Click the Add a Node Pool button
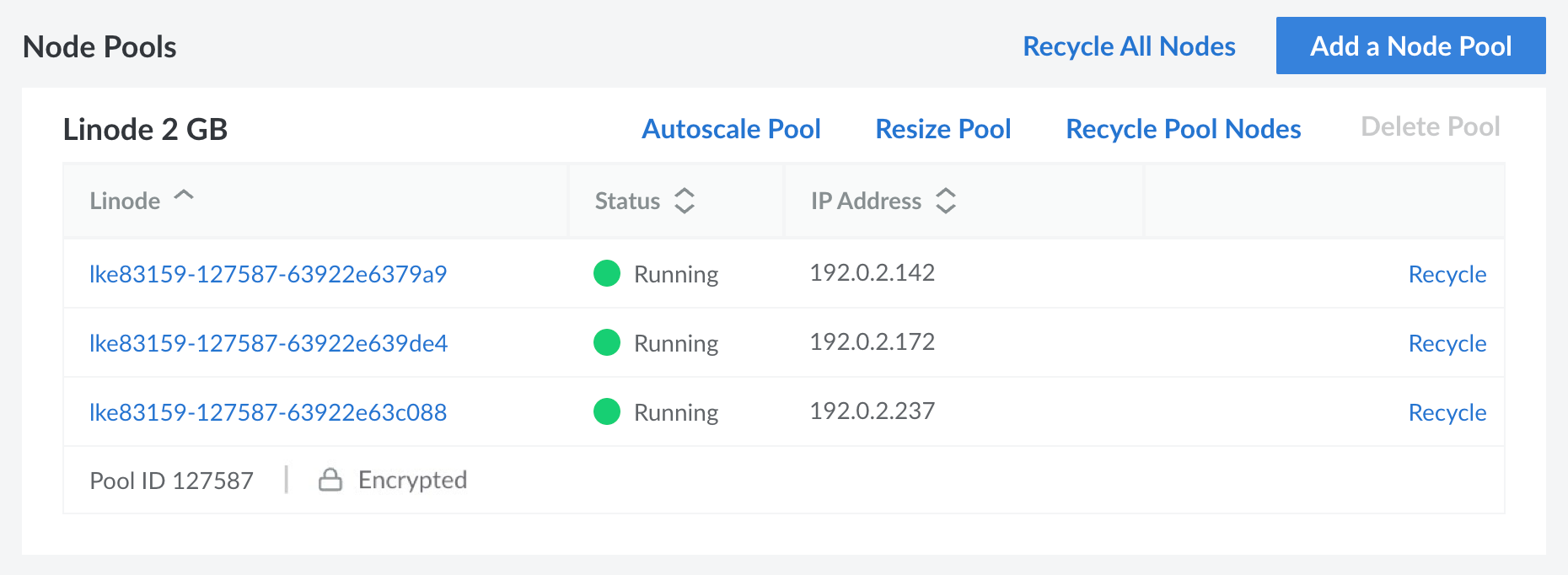Viewport: 1568px width, 575px height. (x=1410, y=46)
